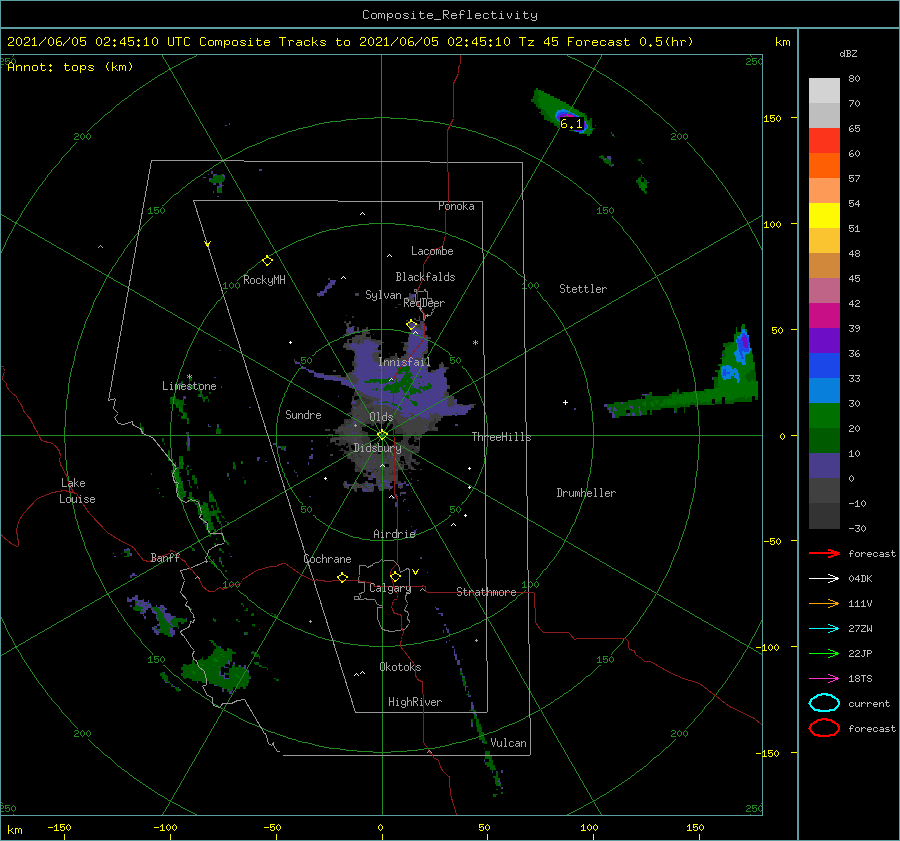This screenshot has height=841, width=900.
Task: Select the purple 36-39 dBZ swatch
Action: pos(824,340)
